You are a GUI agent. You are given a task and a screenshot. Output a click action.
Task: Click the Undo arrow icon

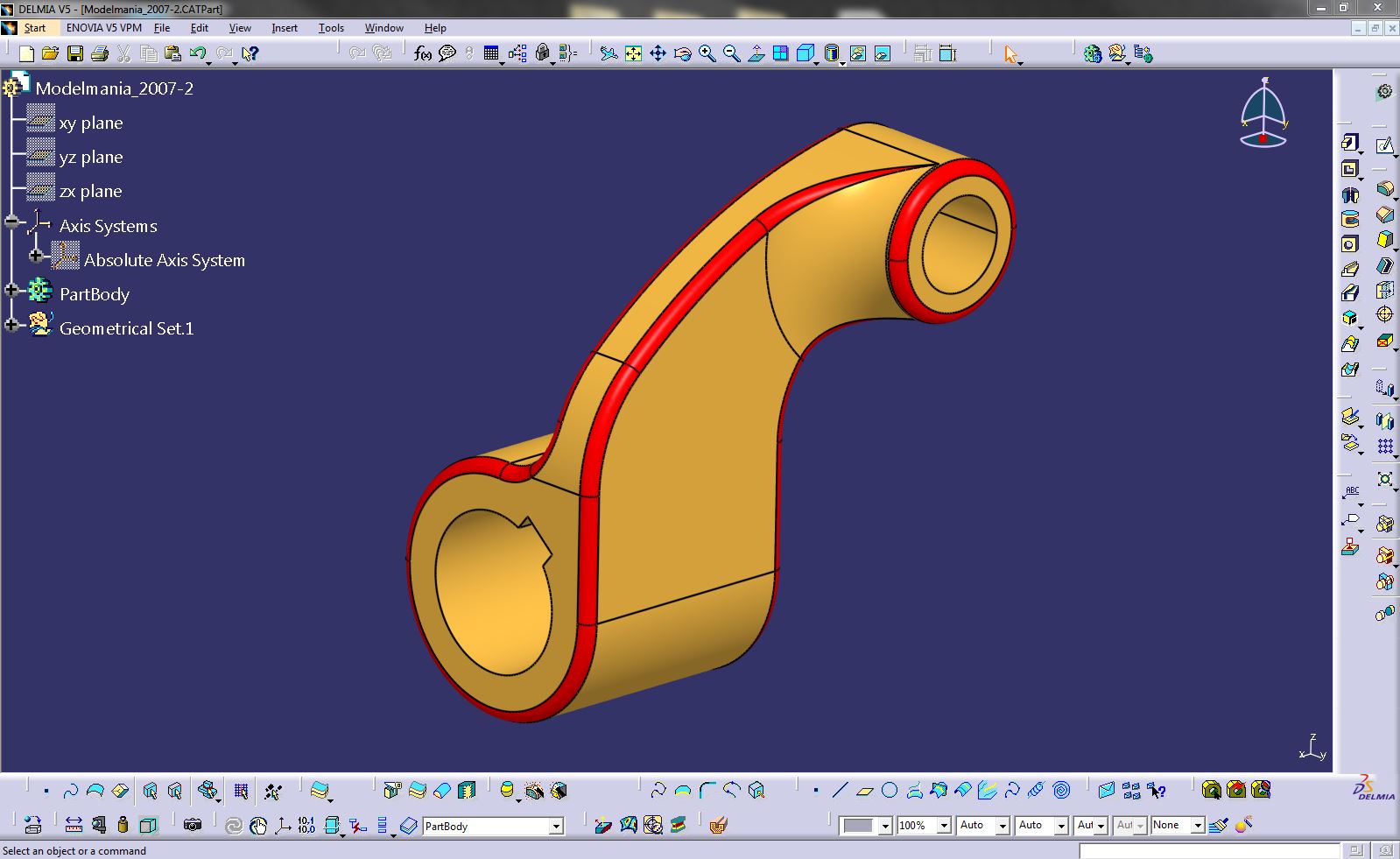(197, 54)
